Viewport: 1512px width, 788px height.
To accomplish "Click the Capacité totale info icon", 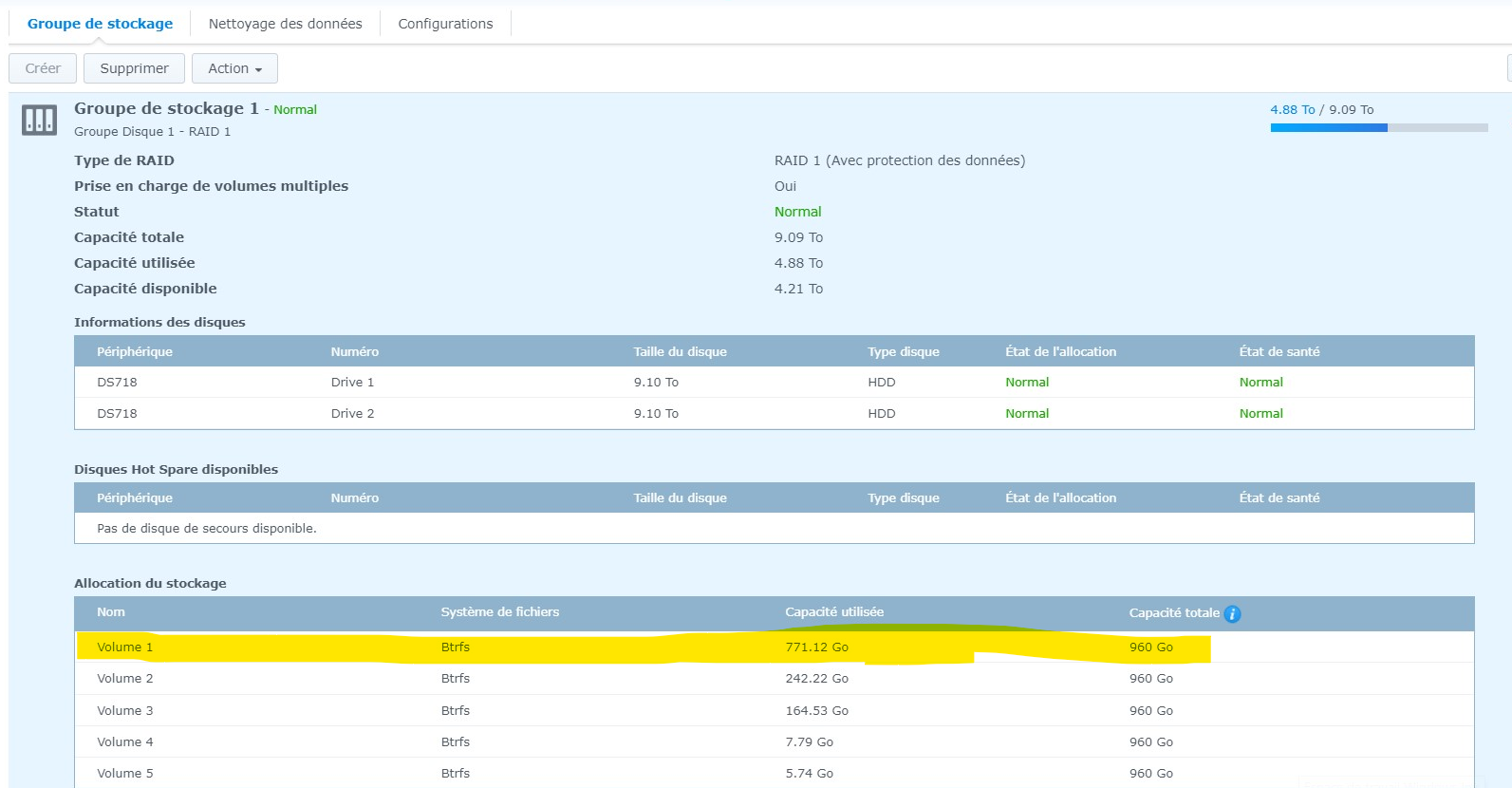I will [1232, 614].
